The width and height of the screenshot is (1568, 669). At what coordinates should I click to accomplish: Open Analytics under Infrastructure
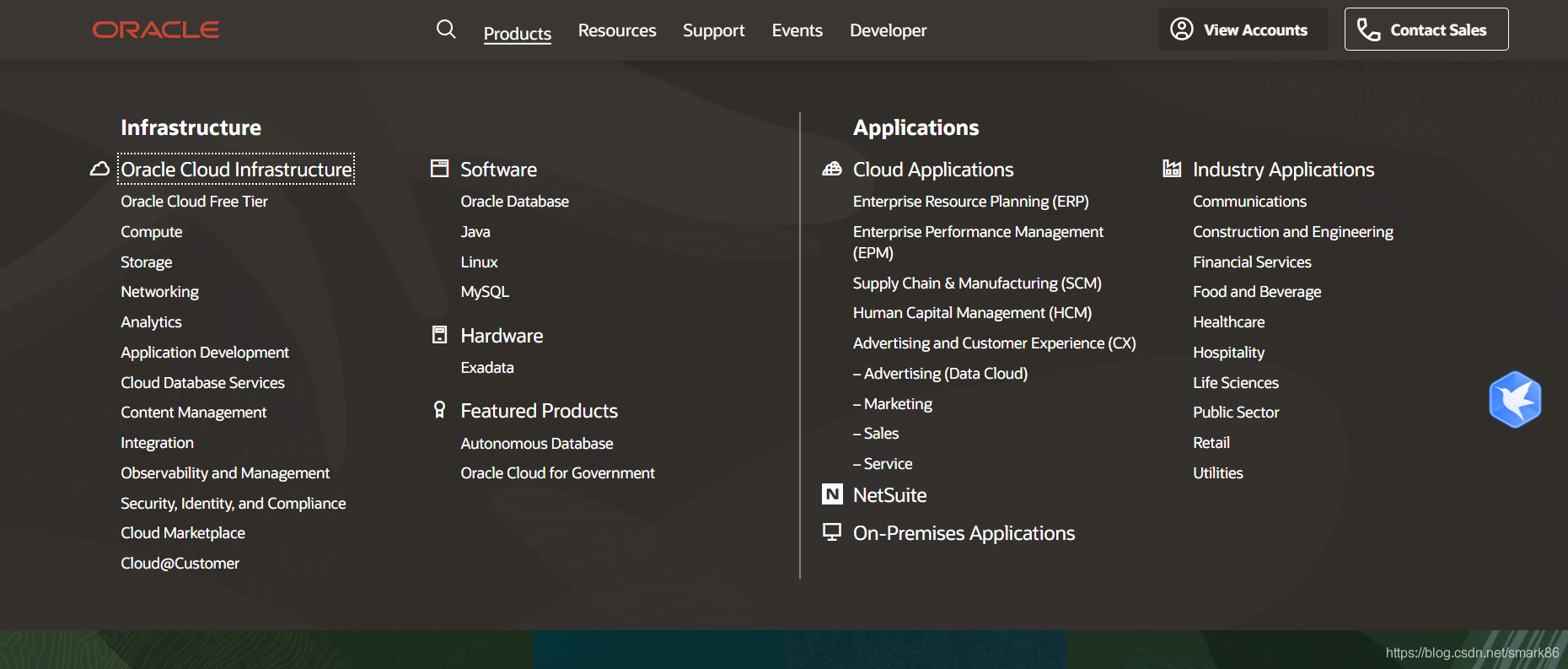click(x=151, y=322)
